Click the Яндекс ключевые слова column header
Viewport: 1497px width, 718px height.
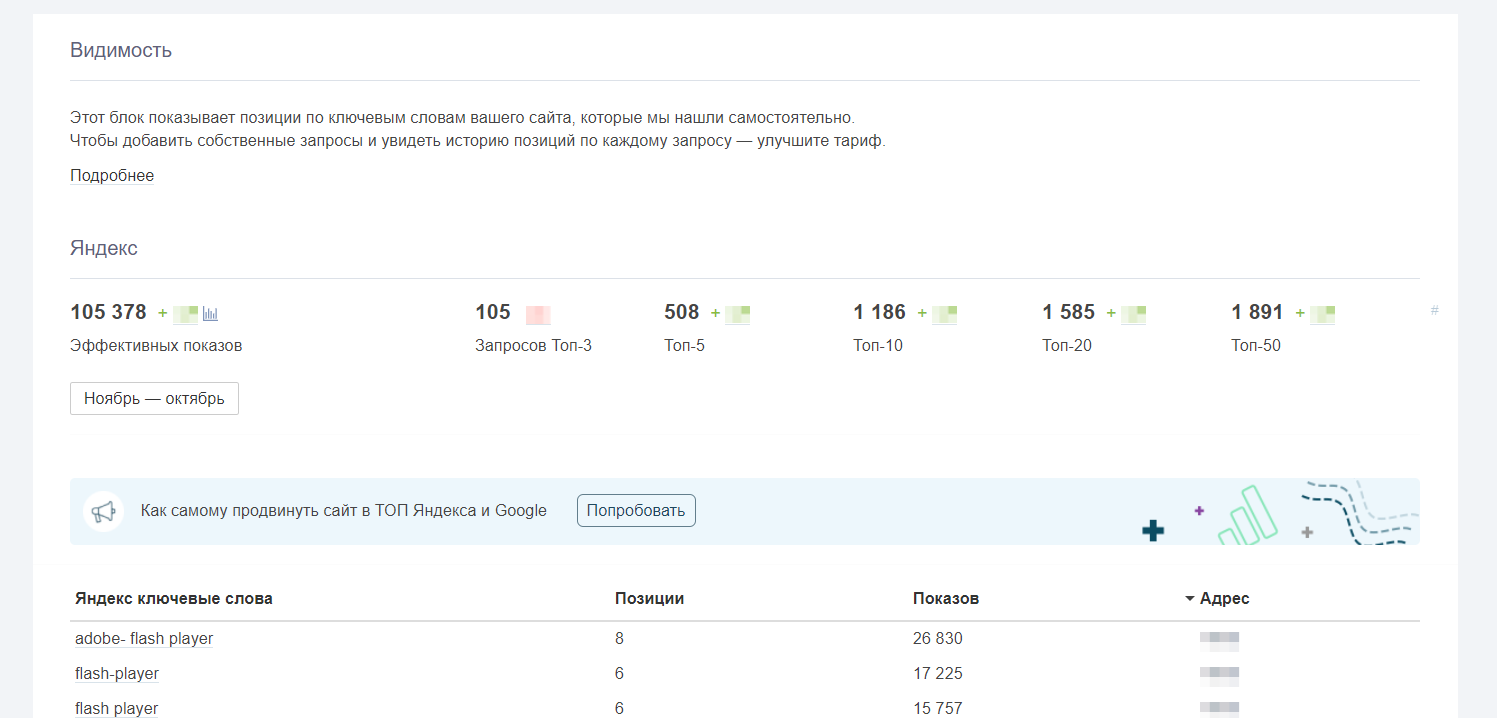pyautogui.click(x=173, y=599)
